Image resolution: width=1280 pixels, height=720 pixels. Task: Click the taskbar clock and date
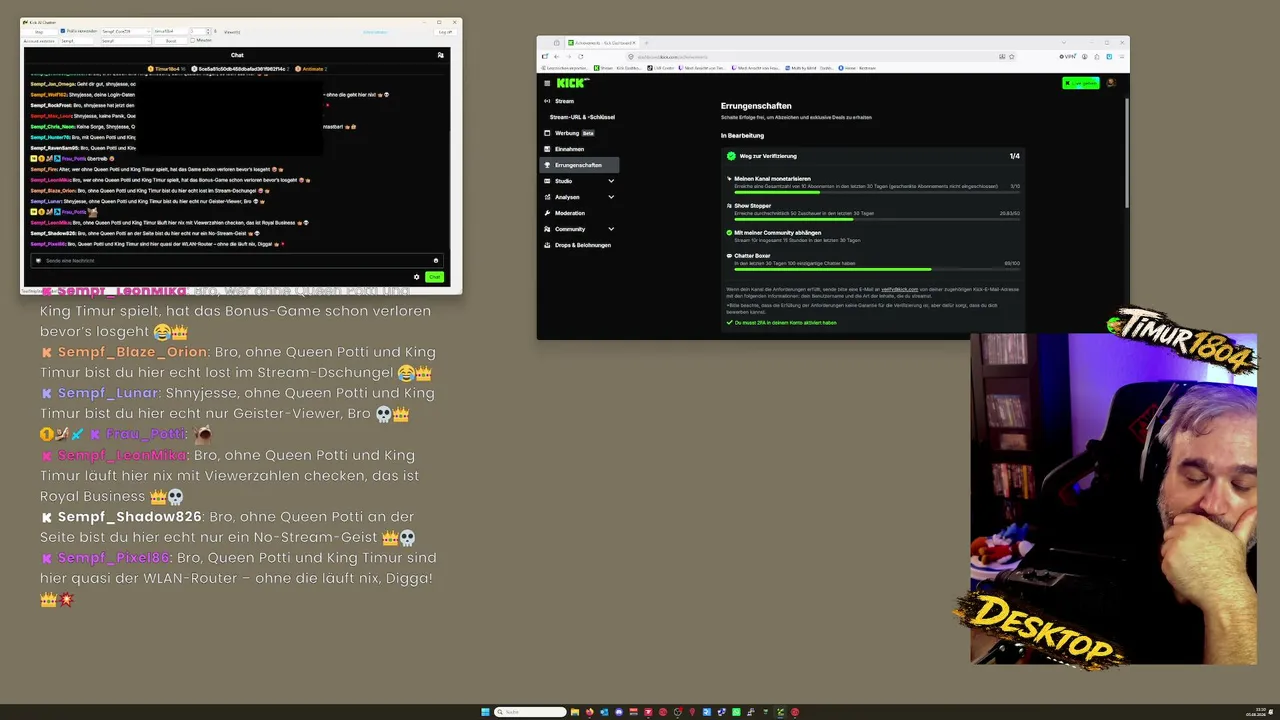pos(1258,712)
